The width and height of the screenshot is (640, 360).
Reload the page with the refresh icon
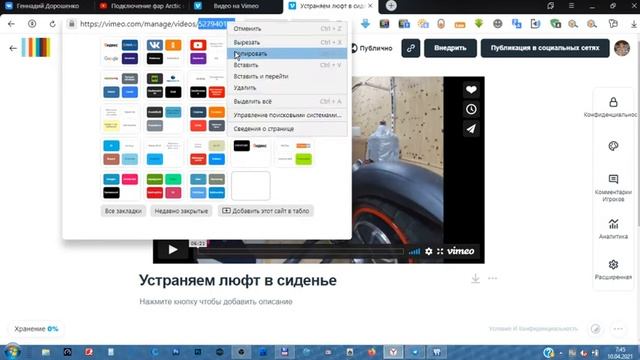pyautogui.click(x=53, y=24)
